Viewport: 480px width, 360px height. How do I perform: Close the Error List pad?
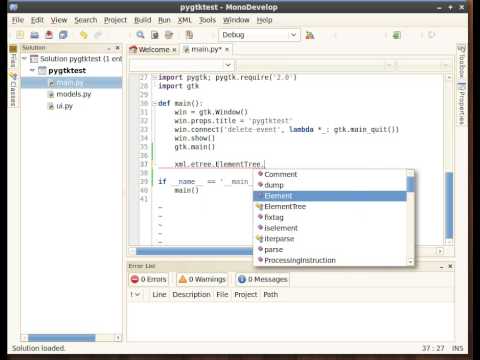(450, 266)
